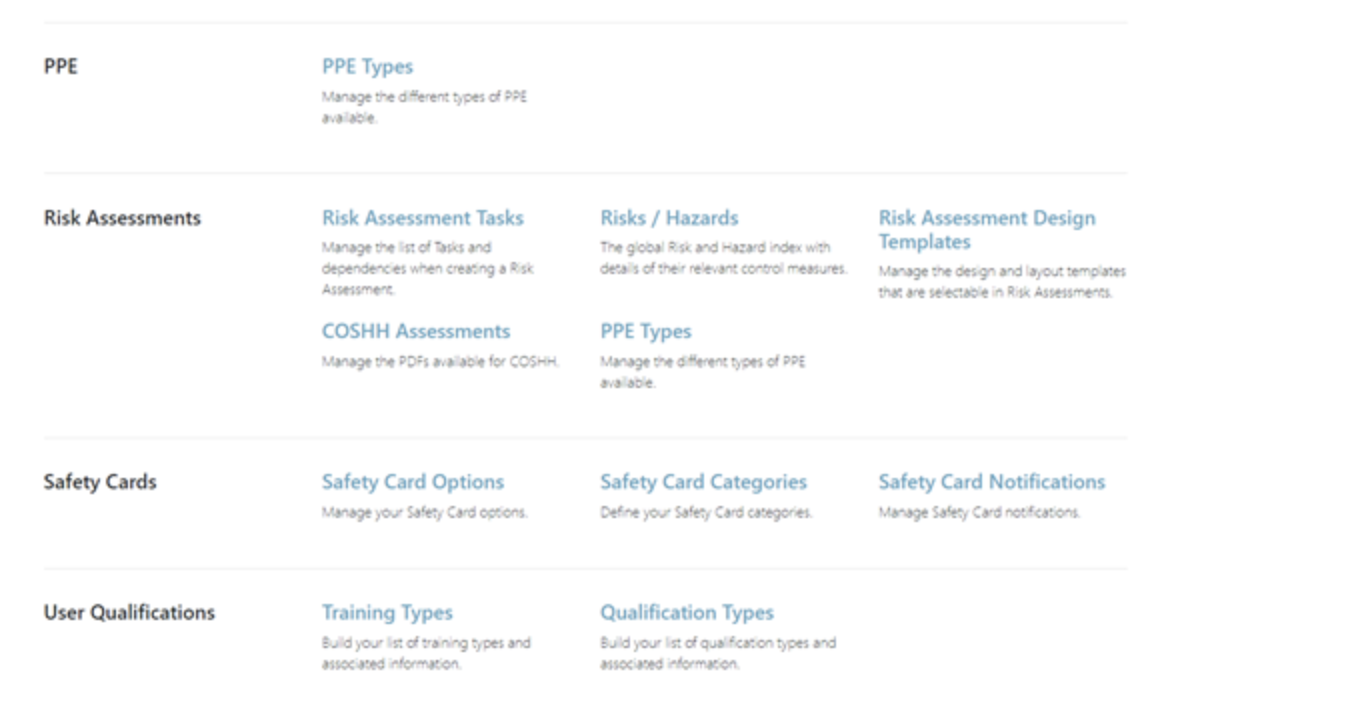This screenshot has width=1372, height=710.
Task: Open PPE Types under Risk Assessments
Action: (644, 330)
